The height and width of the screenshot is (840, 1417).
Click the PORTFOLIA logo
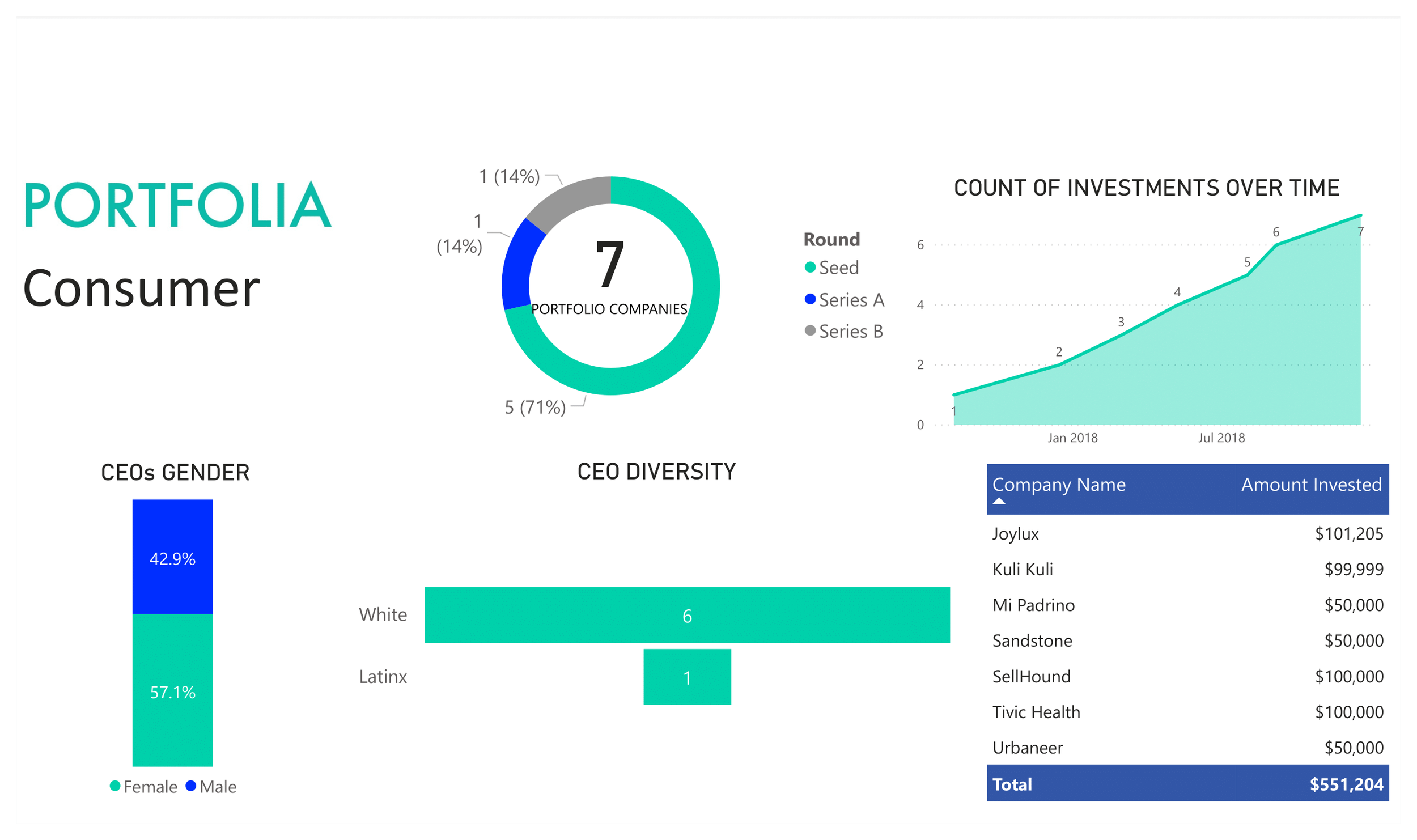coord(177,205)
